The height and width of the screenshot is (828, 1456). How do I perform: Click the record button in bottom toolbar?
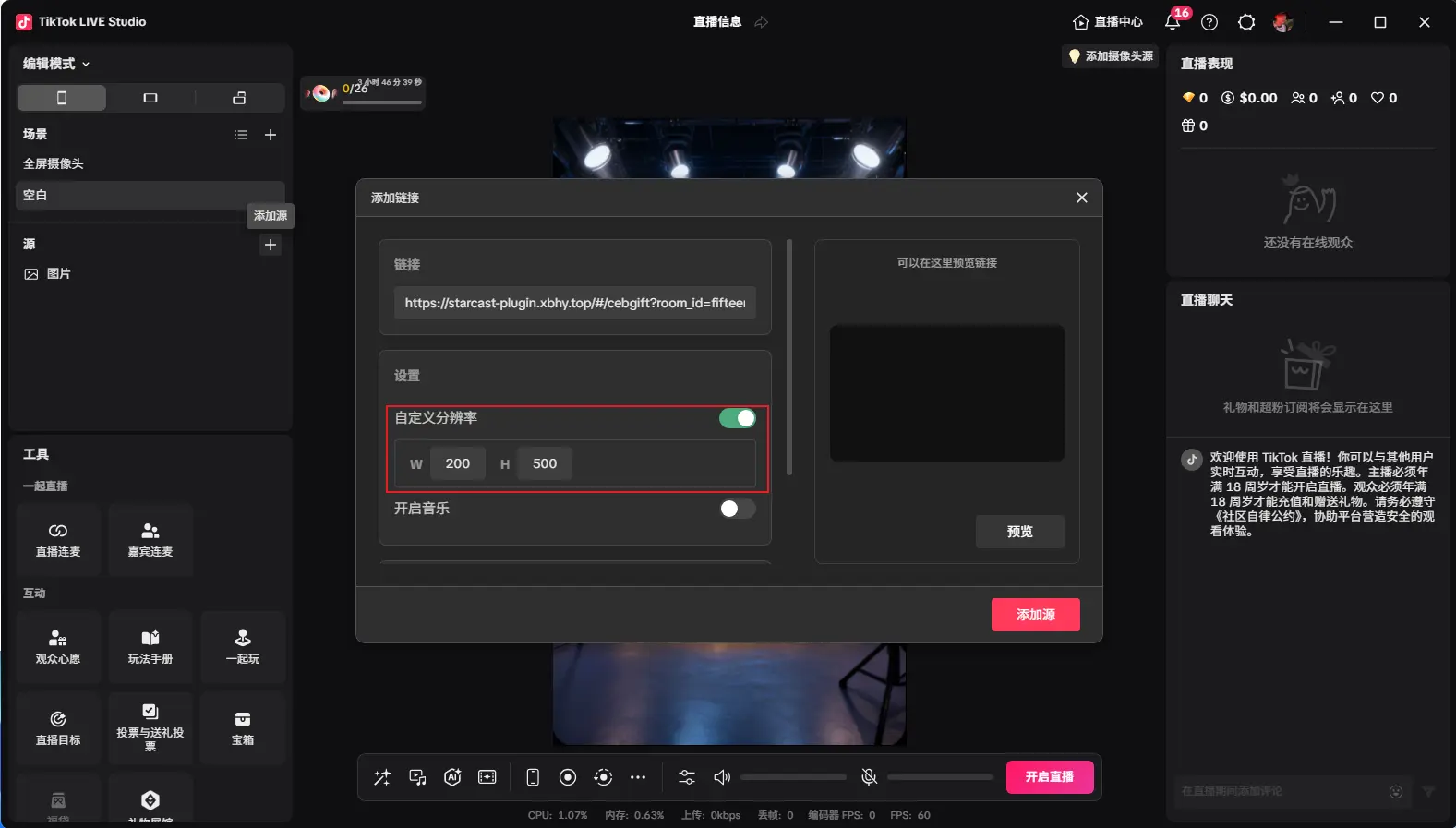[568, 777]
